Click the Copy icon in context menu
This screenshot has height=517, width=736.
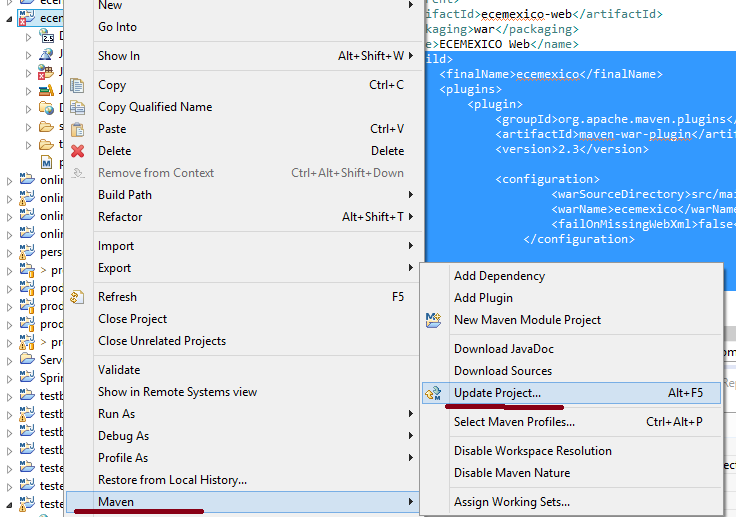pyautogui.click(x=77, y=85)
